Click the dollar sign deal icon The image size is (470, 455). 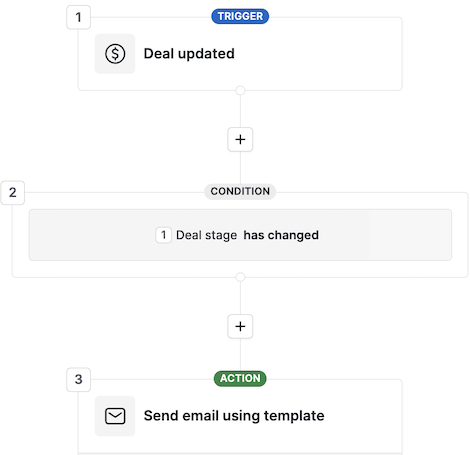pos(115,54)
